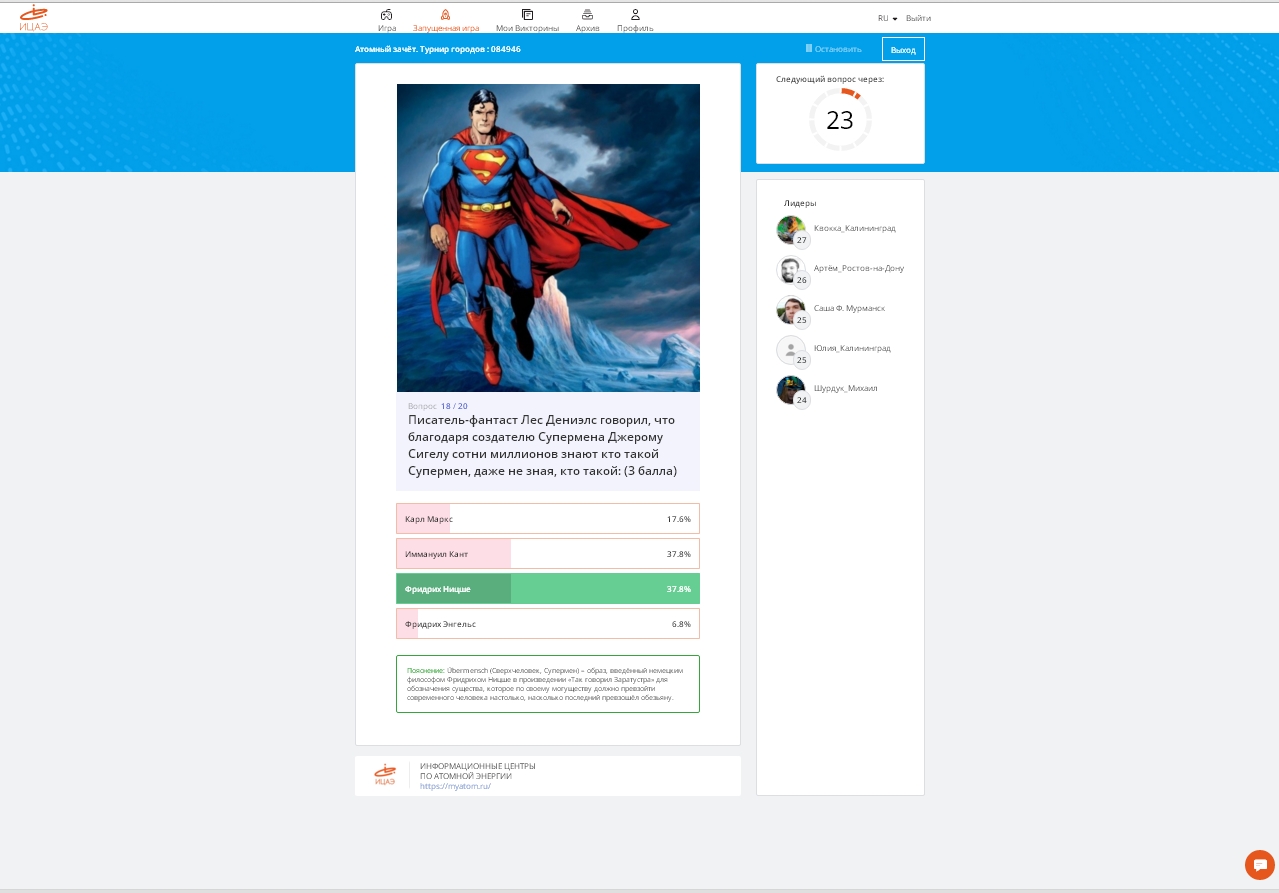The image size is (1279, 893).
Task: Click Юлия_Калининград's placeholder avatar
Action: tap(791, 350)
